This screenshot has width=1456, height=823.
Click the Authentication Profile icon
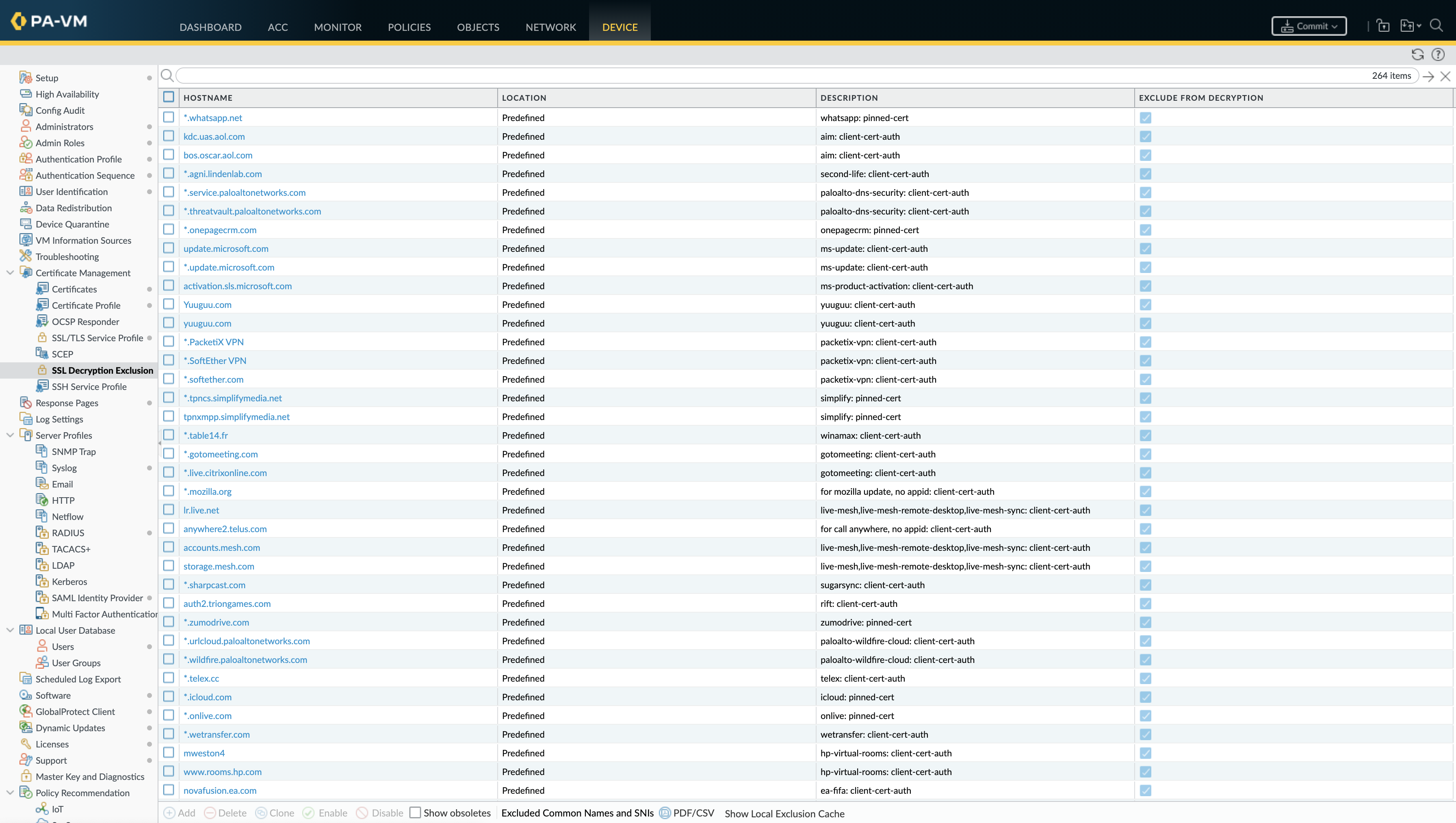26,159
